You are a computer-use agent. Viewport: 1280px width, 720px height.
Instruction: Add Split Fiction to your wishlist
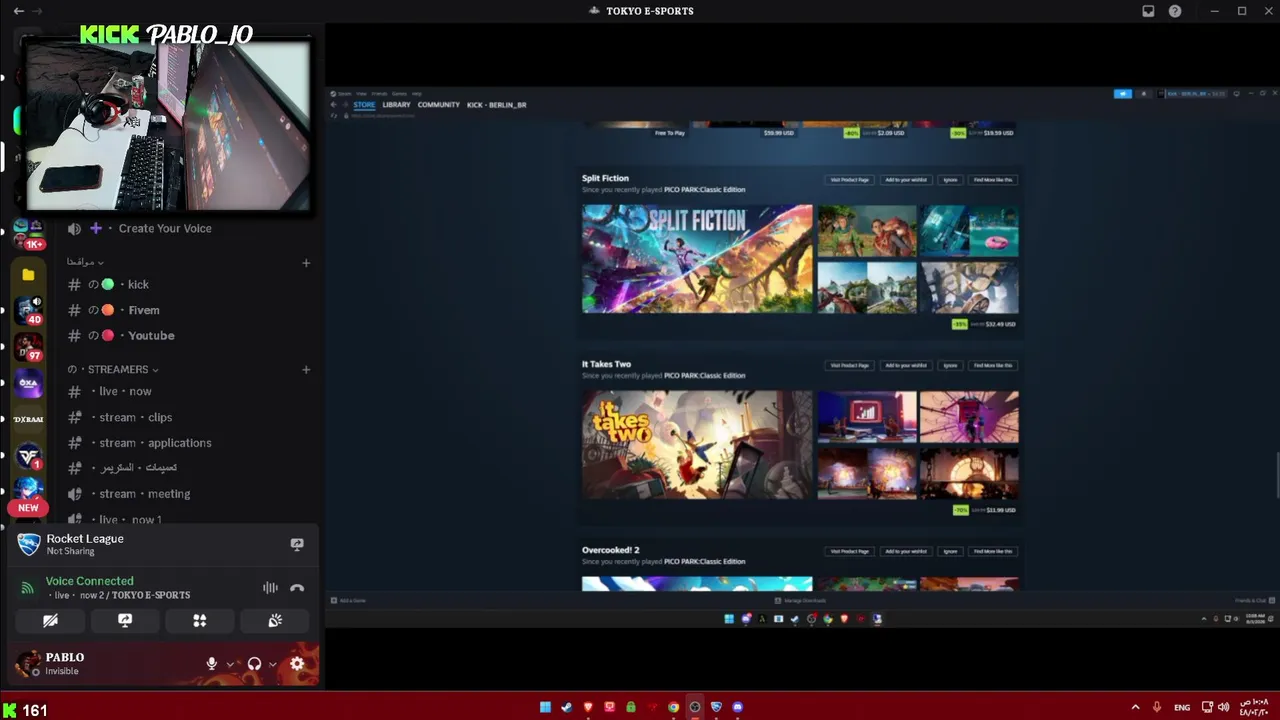(906, 180)
